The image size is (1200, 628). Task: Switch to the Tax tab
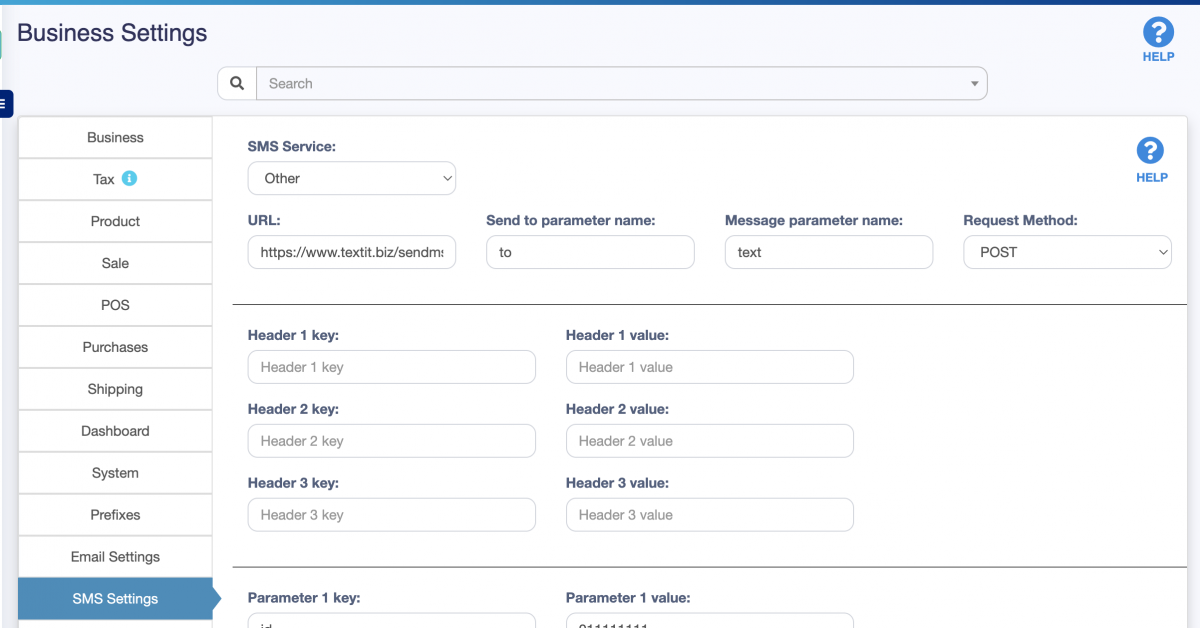tap(115, 180)
